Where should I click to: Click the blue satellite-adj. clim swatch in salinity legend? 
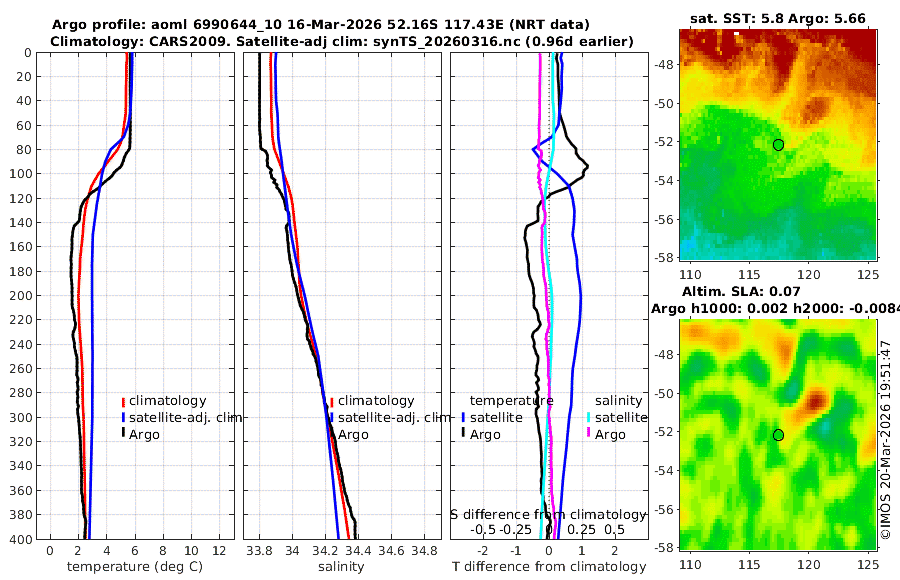pos(332,418)
